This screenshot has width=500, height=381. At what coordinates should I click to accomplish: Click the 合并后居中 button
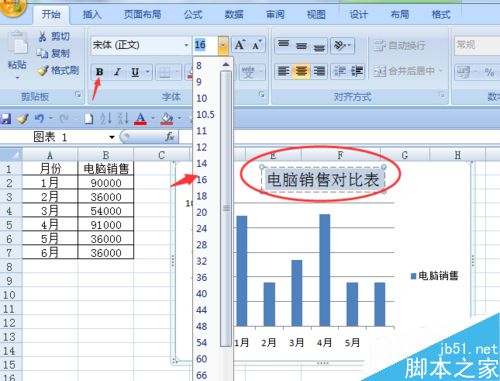[408, 71]
